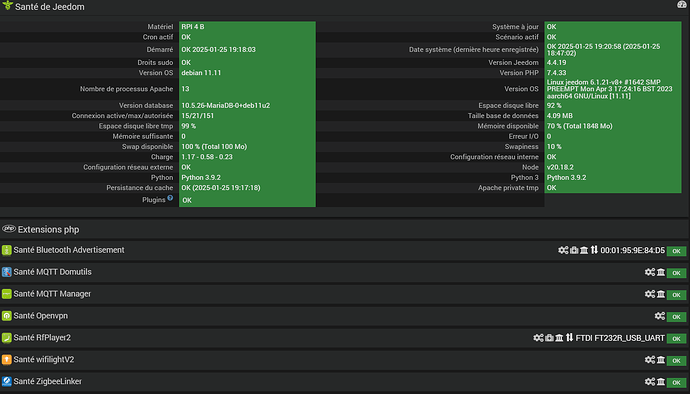Expand the Santé Bluetooth Advertisement panel

(x=69, y=250)
